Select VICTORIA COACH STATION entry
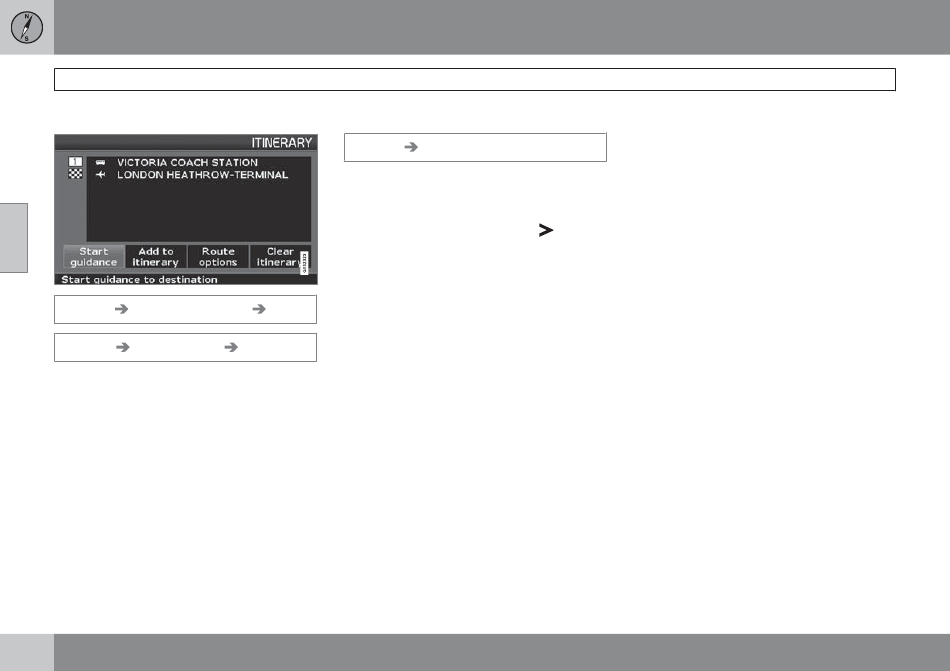The height and width of the screenshot is (671, 950). click(187, 162)
